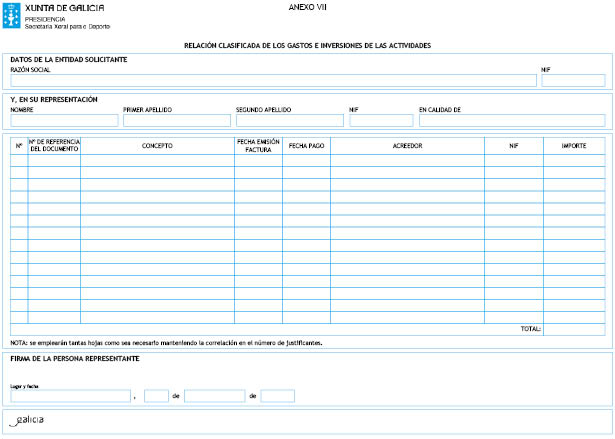The width and height of the screenshot is (615, 439).
Task: Click the galicia logo in the footer
Action: point(27,420)
